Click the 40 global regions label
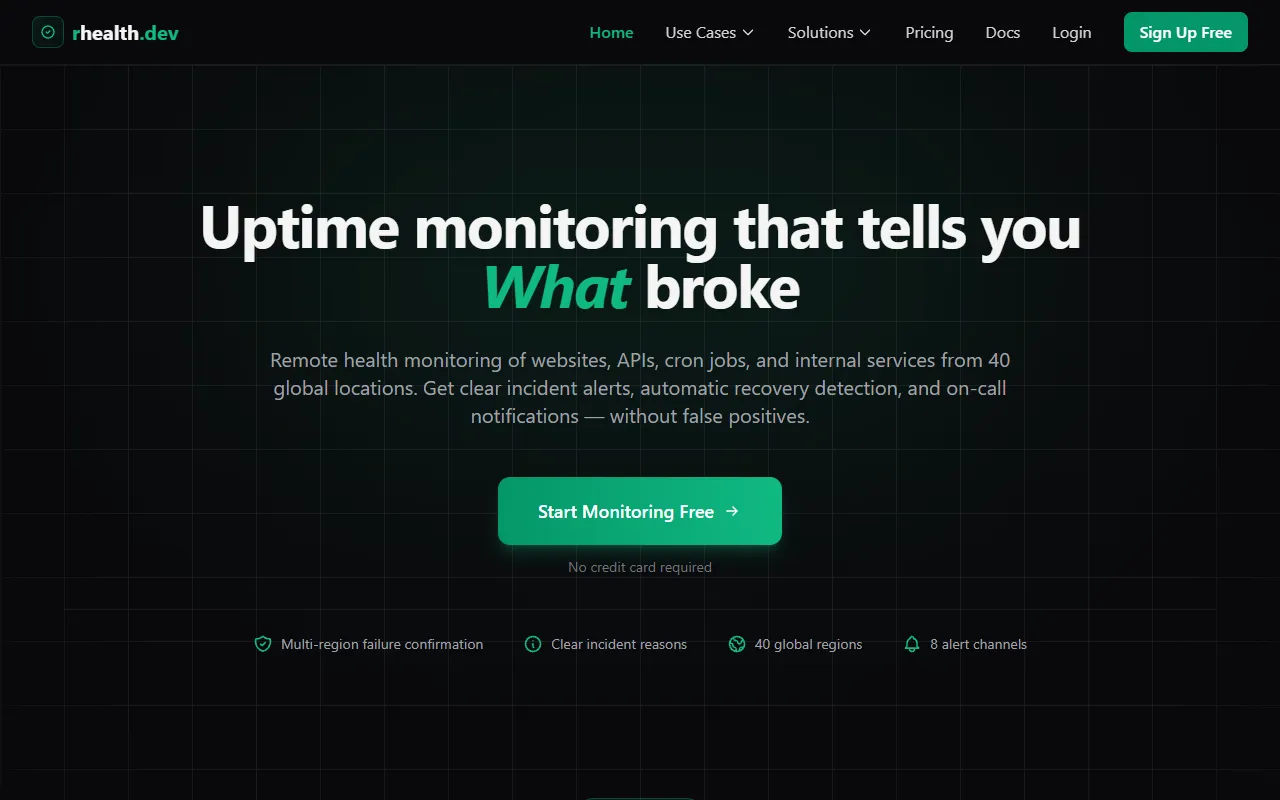1280x800 pixels. (x=808, y=644)
